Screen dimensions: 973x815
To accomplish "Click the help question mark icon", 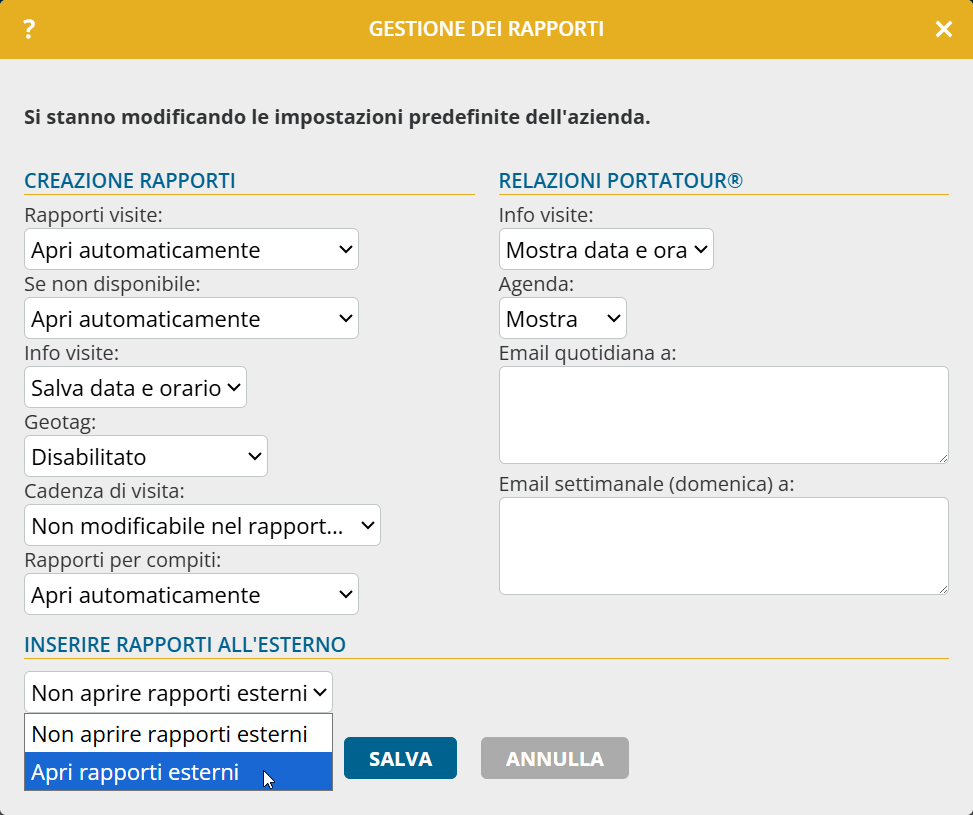I will pos(29,29).
